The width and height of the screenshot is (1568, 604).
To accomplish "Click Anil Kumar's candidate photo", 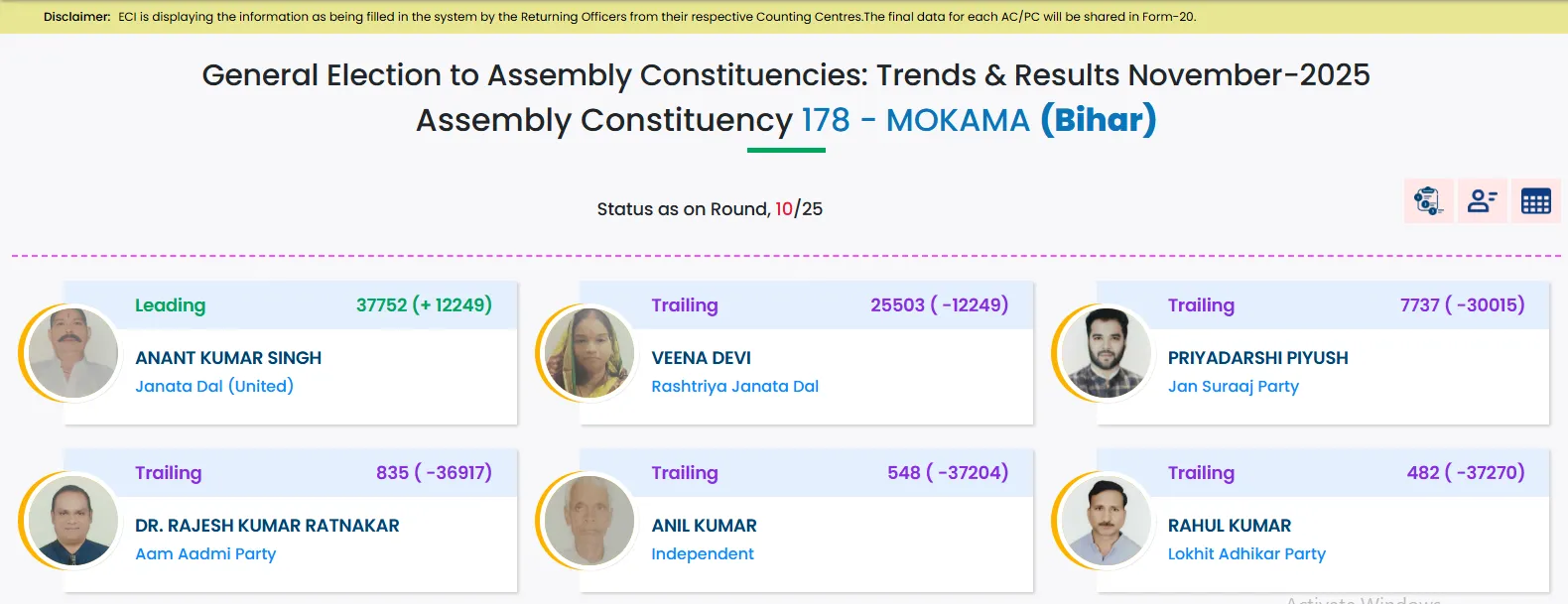I will (x=589, y=521).
